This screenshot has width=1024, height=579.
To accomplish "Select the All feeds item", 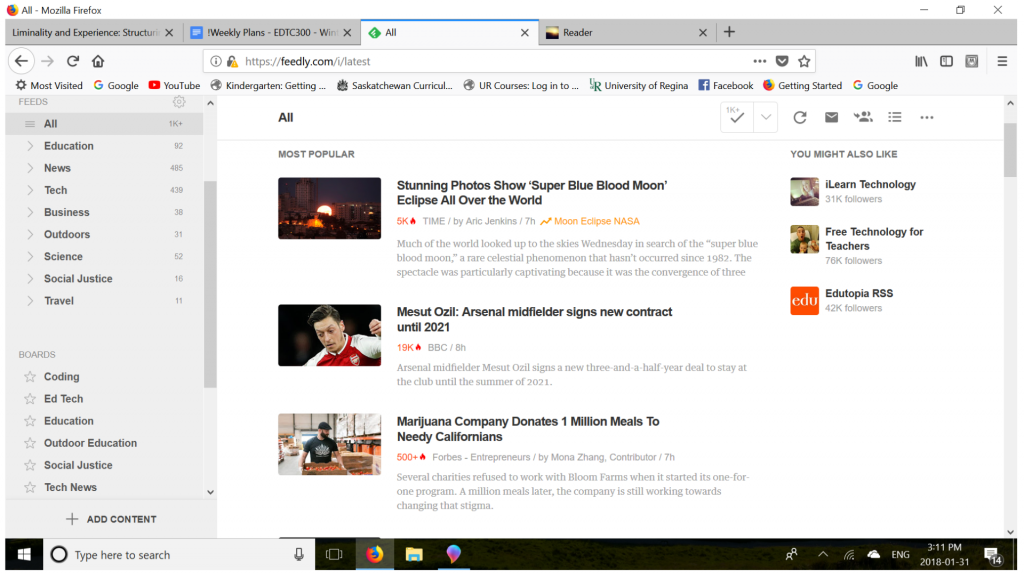I will point(104,124).
